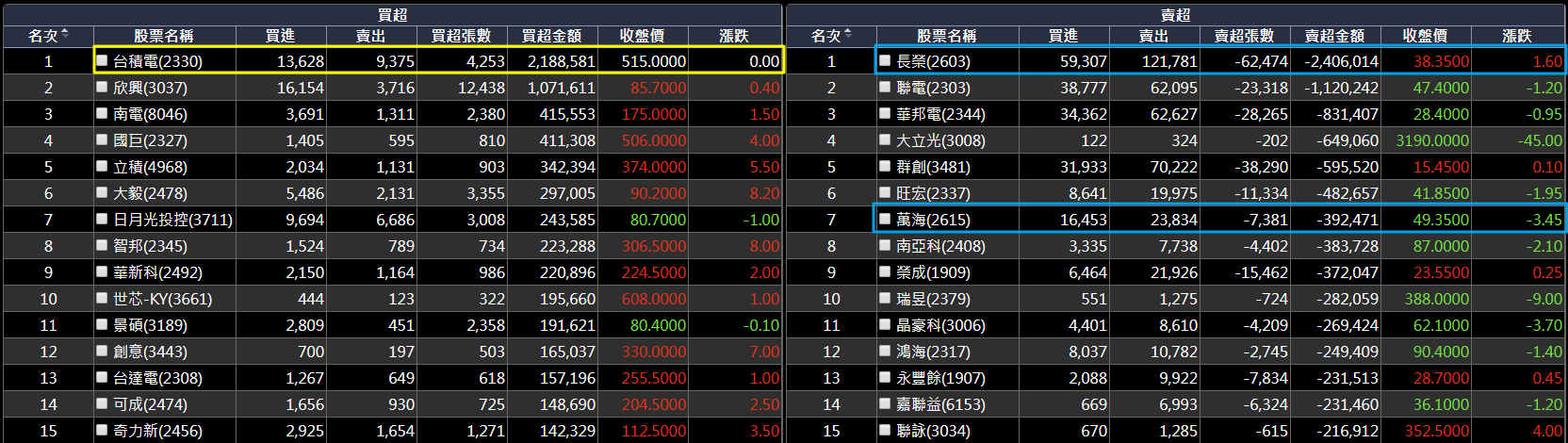1568x443 pixels.
Task: Check the box for 日月光投控(3711)
Action: pos(102,219)
